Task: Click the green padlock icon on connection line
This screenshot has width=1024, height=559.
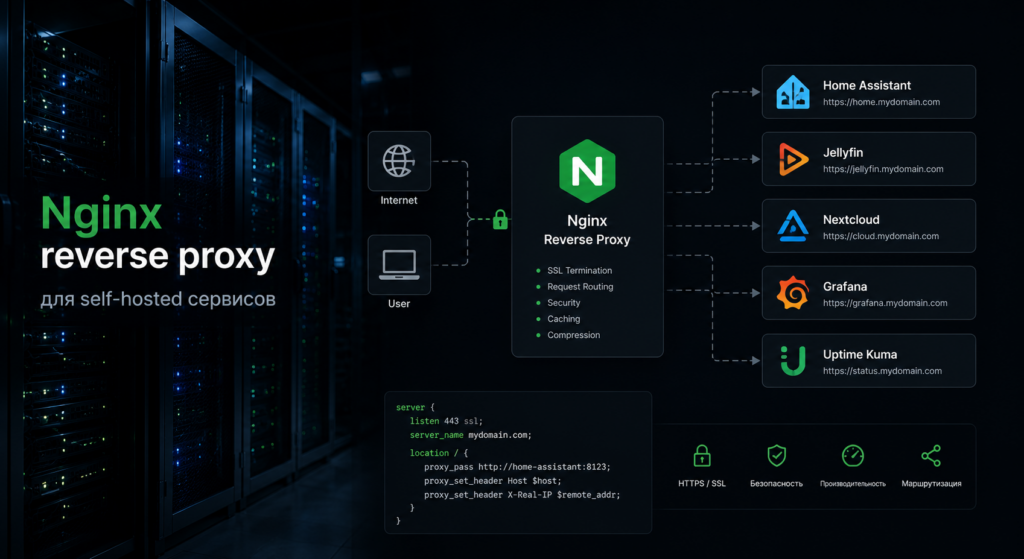Action: 500,219
